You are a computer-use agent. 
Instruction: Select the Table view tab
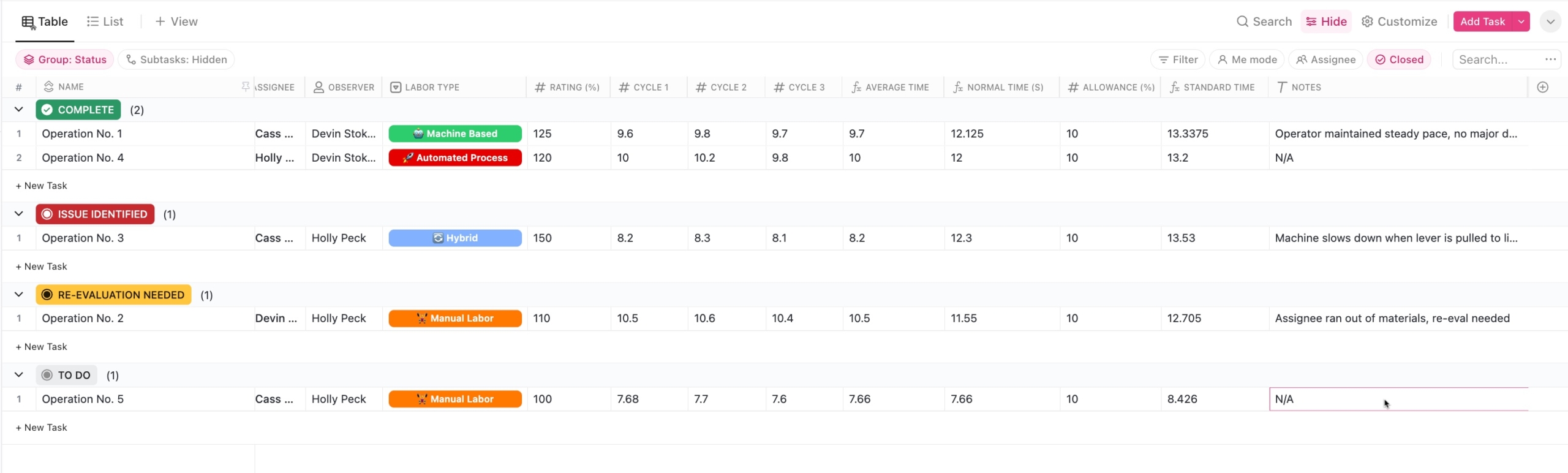45,21
